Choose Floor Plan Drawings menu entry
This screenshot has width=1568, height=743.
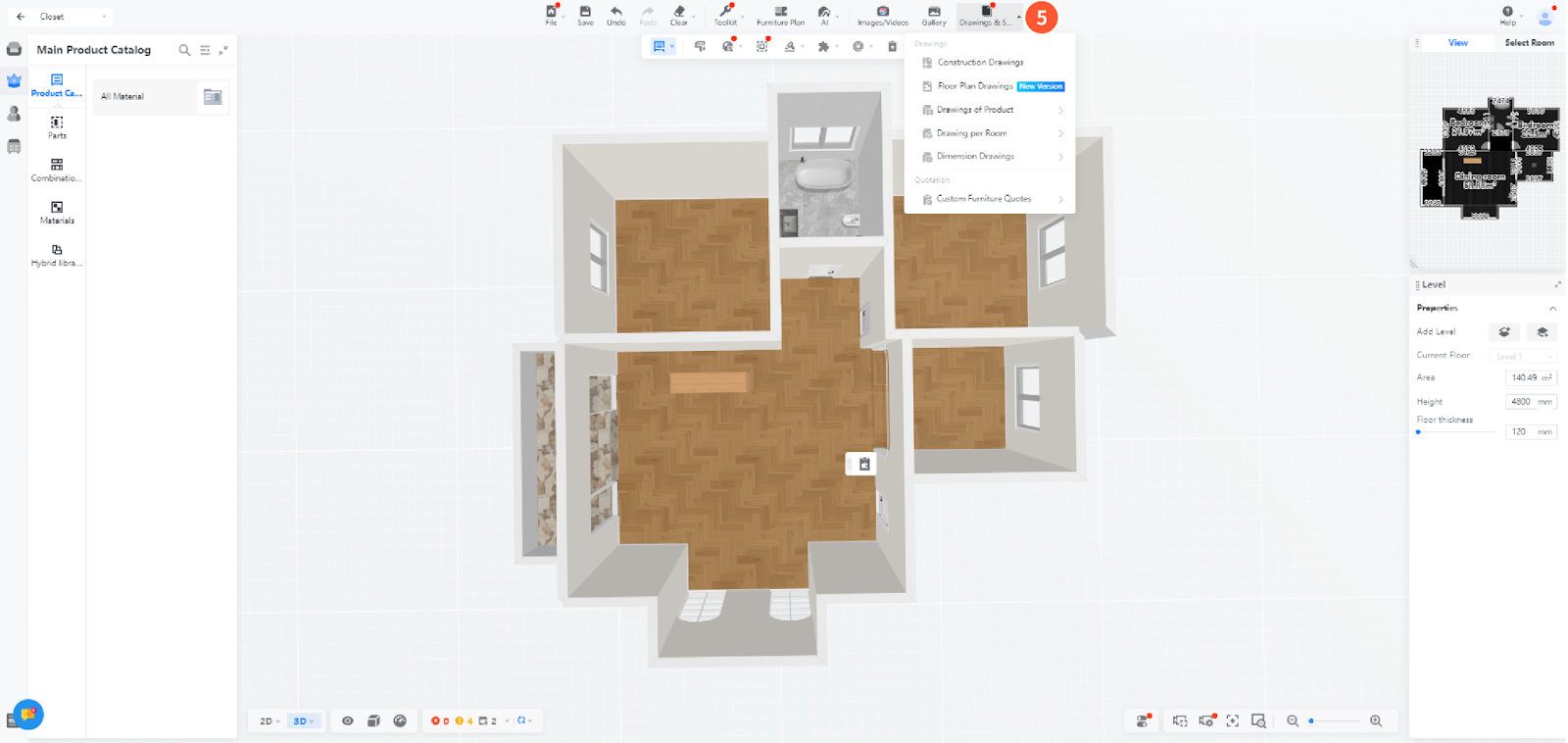click(975, 86)
